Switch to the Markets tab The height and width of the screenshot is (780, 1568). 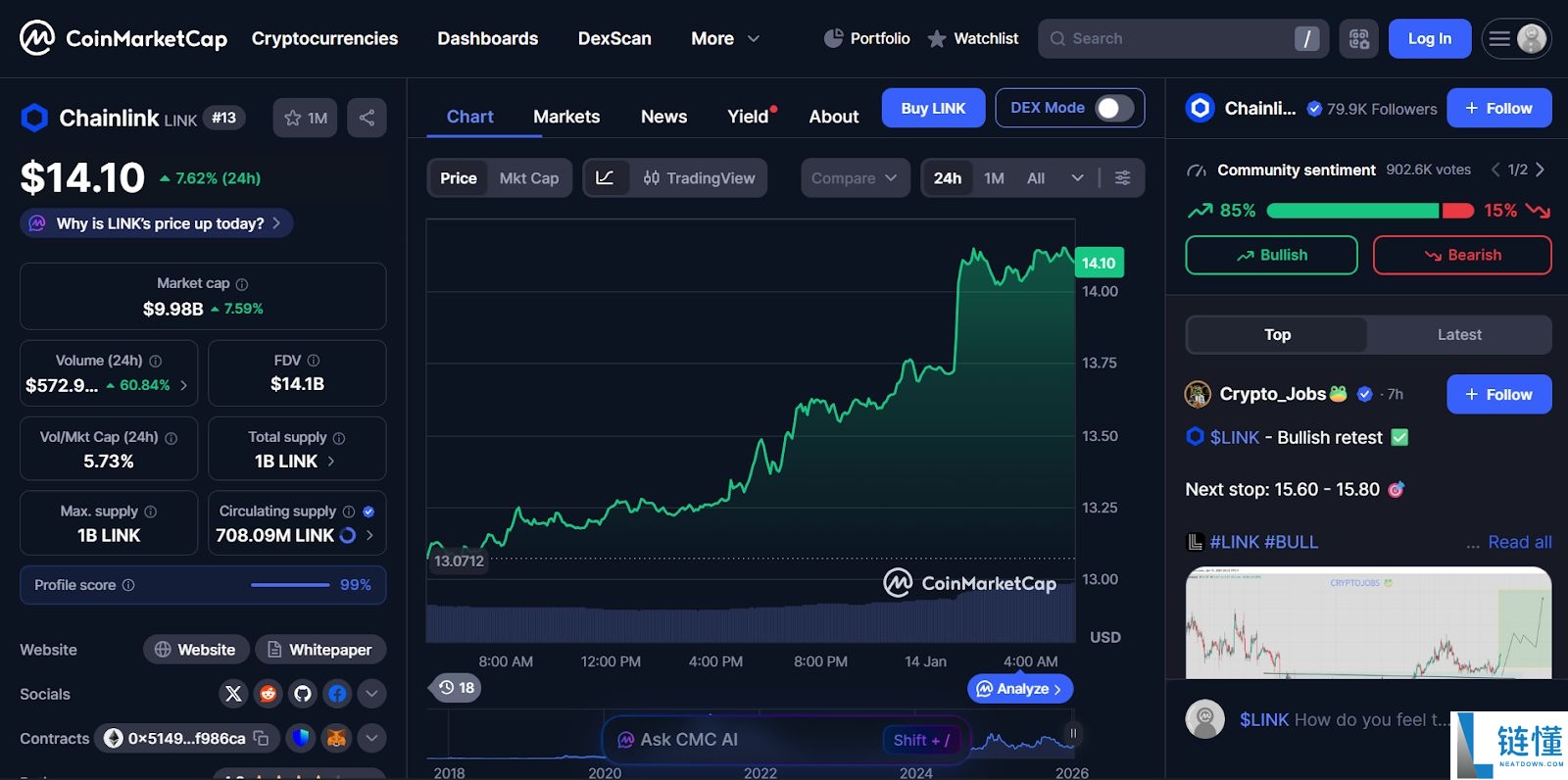(x=566, y=117)
